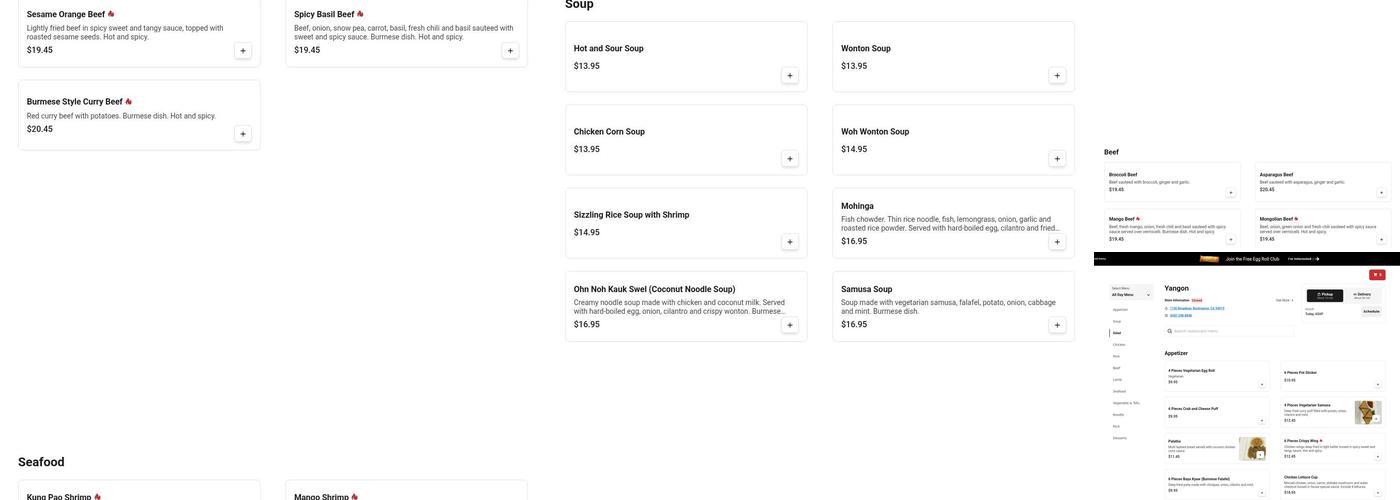
Task: Add Chicken Corn Soup with plus icon
Action: 790,159
